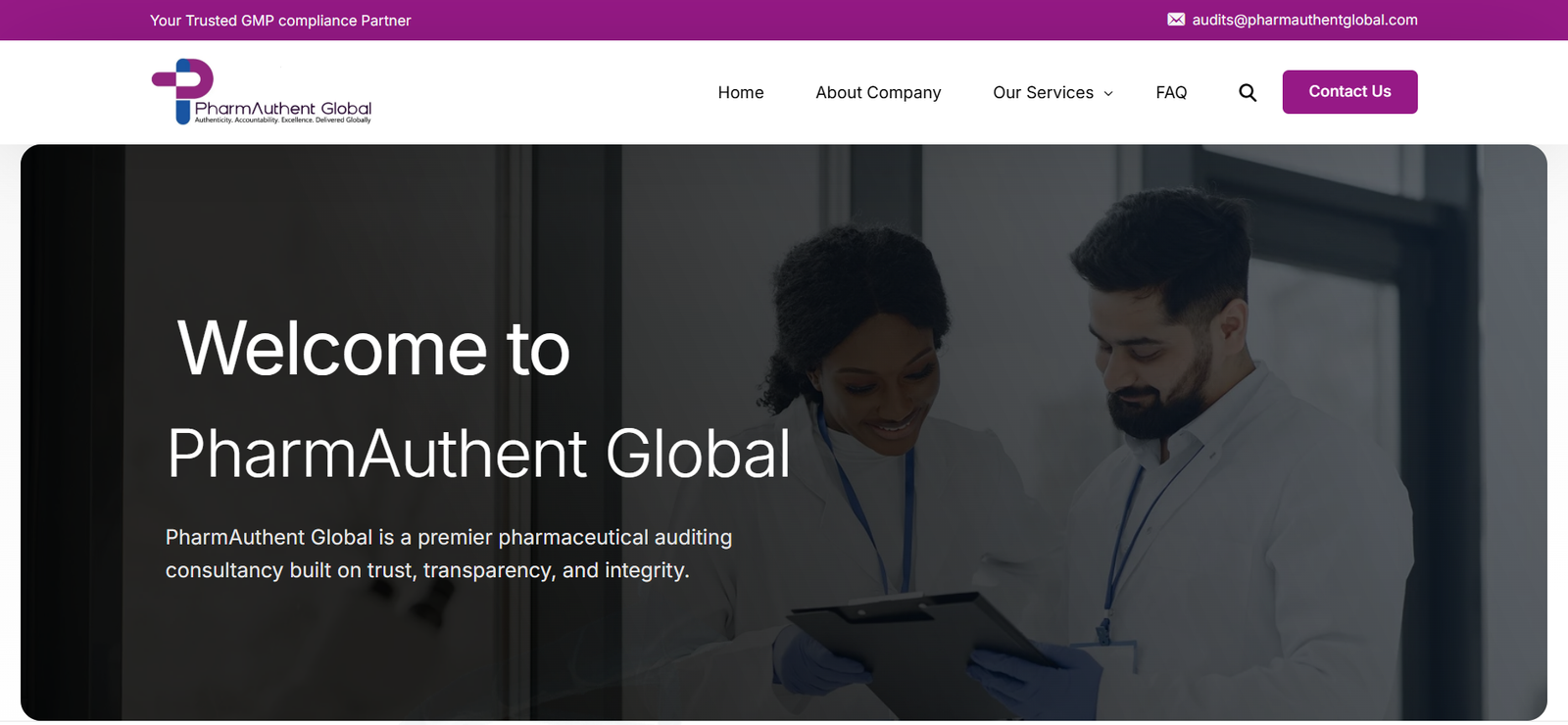Select the Our Services menu label

[x=1043, y=92]
